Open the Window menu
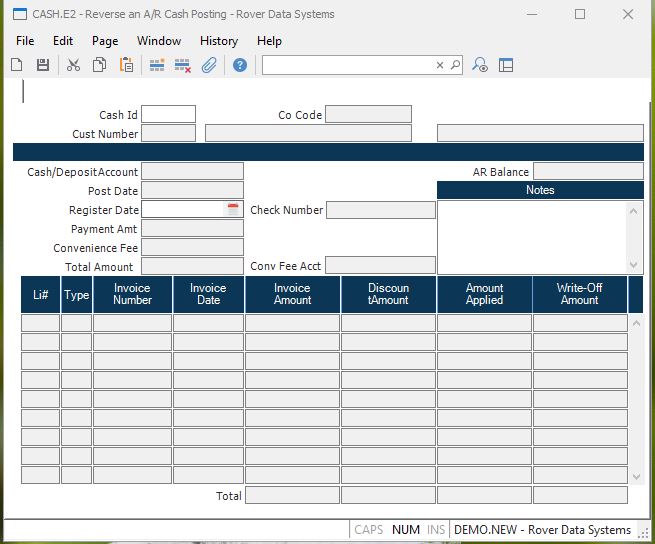The width and height of the screenshot is (655, 544). click(159, 41)
